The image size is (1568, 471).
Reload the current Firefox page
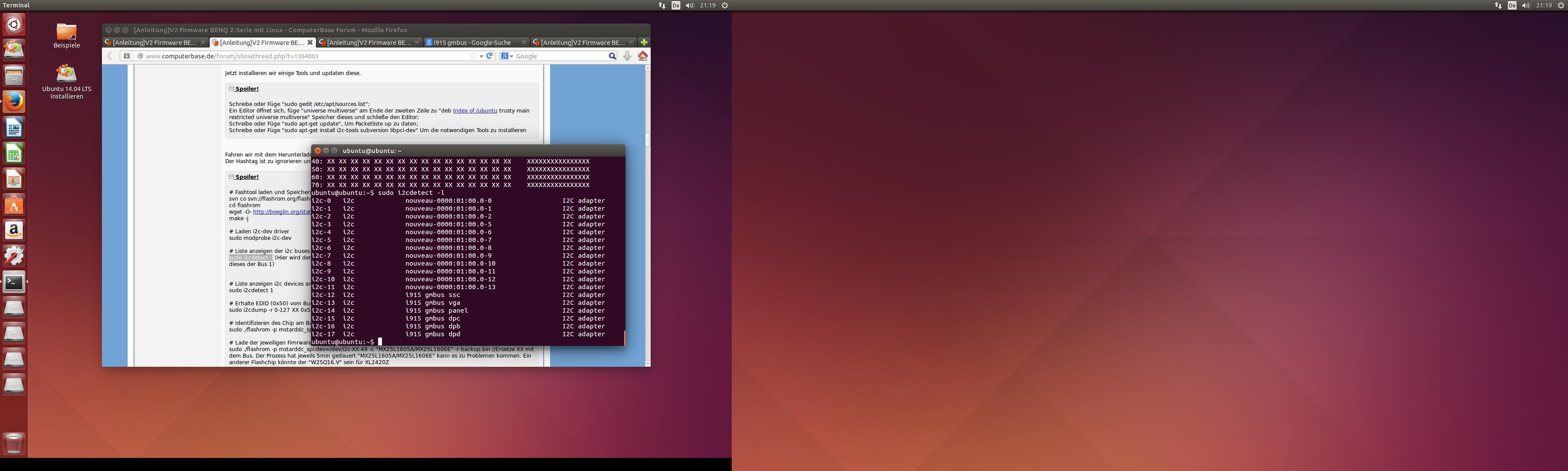tap(489, 56)
